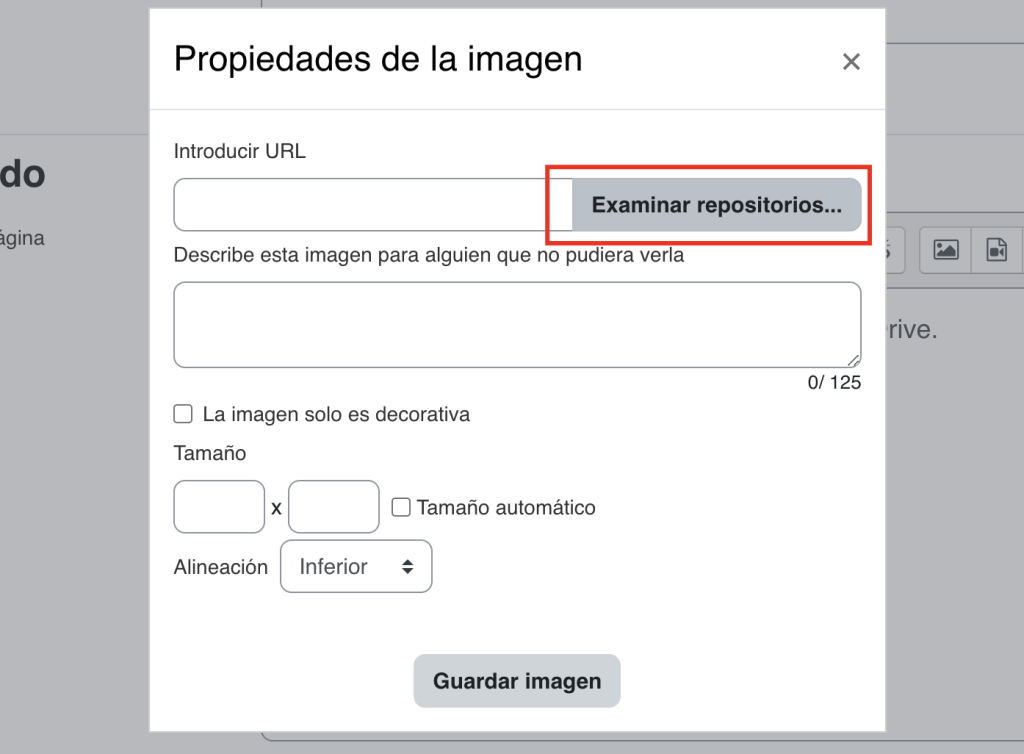Select the width field under Tamaño
1024x754 pixels.
(219, 507)
